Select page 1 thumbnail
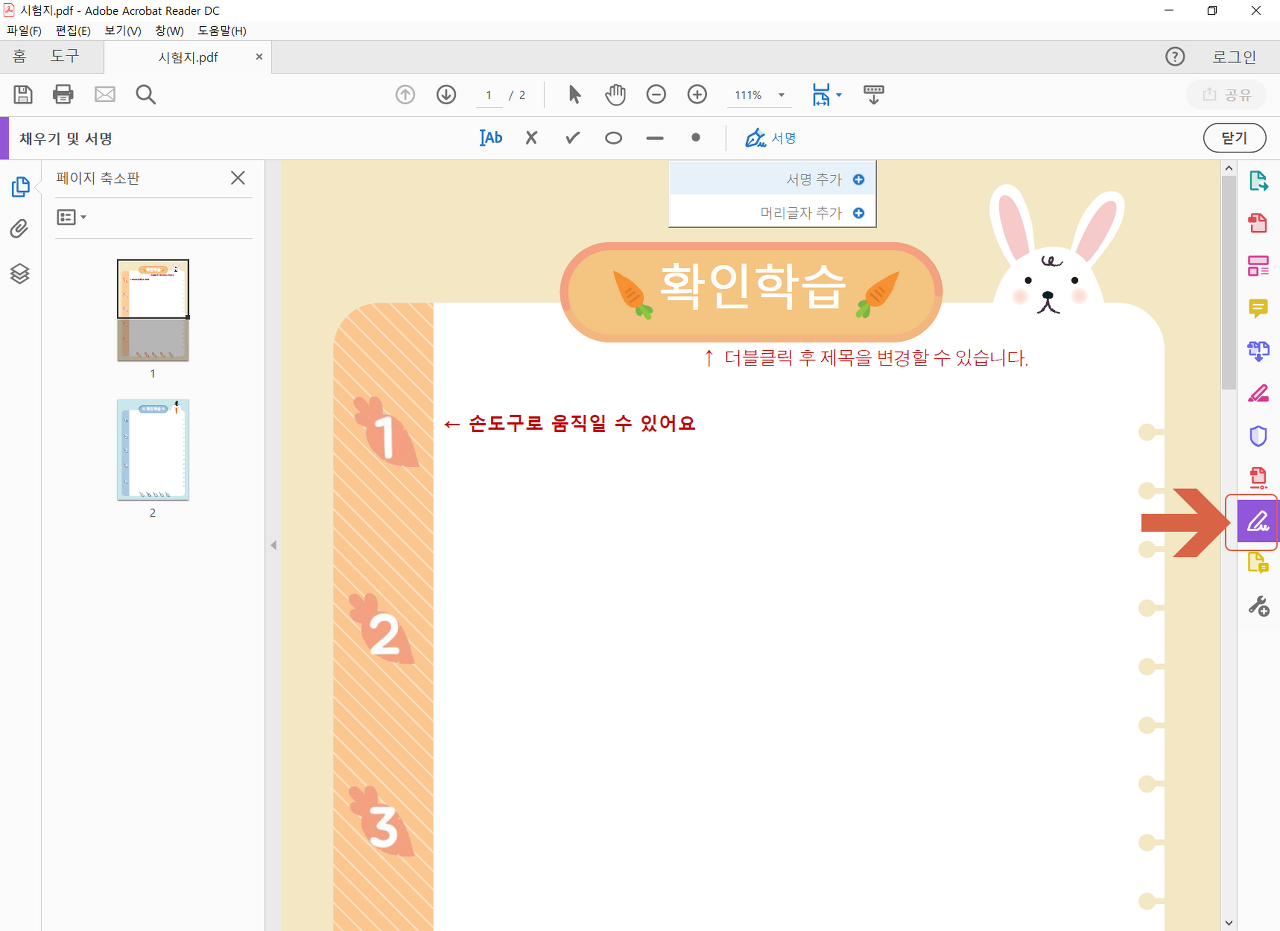The height and width of the screenshot is (931, 1280). click(x=153, y=310)
